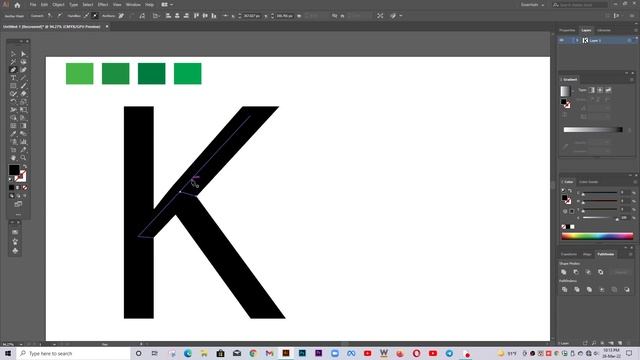The height and width of the screenshot is (360, 640).
Task: Switch to the Color Guide tab
Action: 588,182
